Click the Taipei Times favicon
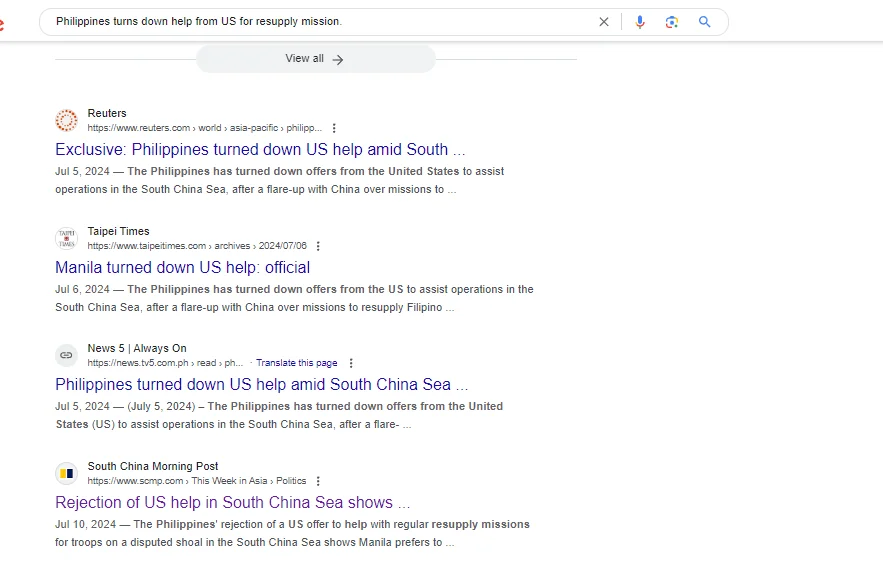Image resolution: width=883 pixels, height=576 pixels. point(66,238)
